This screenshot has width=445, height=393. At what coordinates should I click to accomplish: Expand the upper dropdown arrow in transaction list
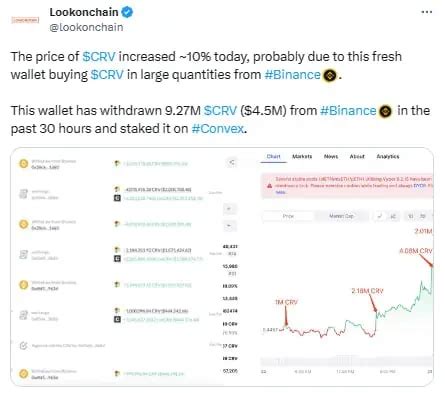pyautogui.click(x=229, y=209)
